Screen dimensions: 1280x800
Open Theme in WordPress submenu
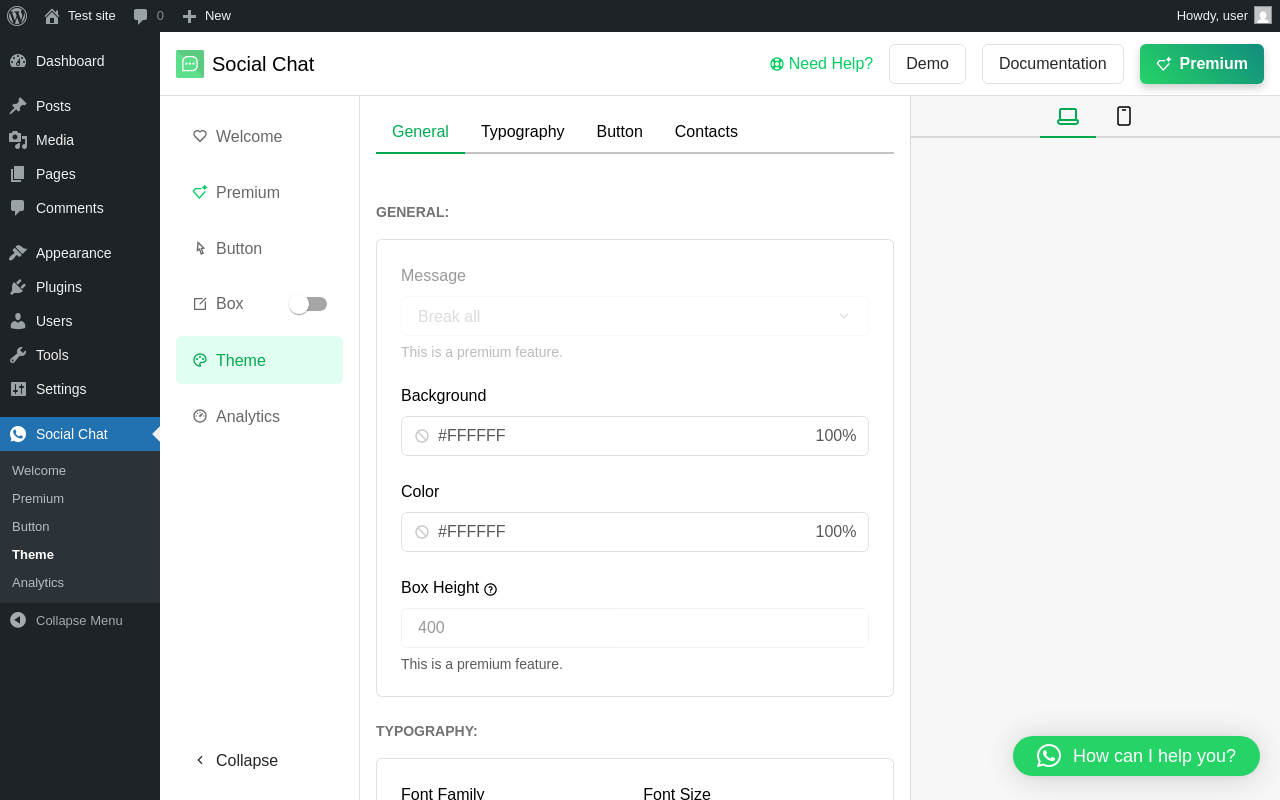(x=33, y=554)
